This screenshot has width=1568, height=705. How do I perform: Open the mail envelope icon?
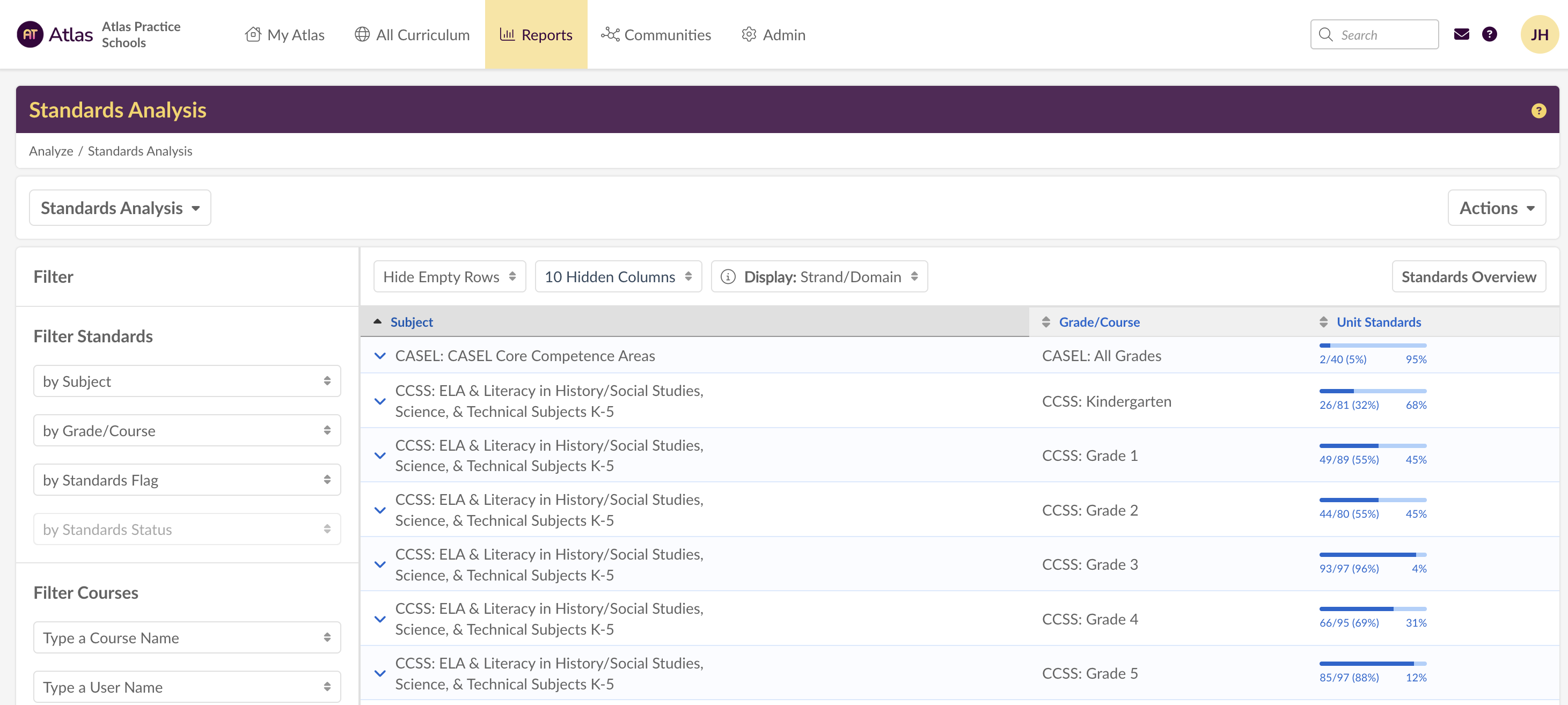tap(1461, 35)
